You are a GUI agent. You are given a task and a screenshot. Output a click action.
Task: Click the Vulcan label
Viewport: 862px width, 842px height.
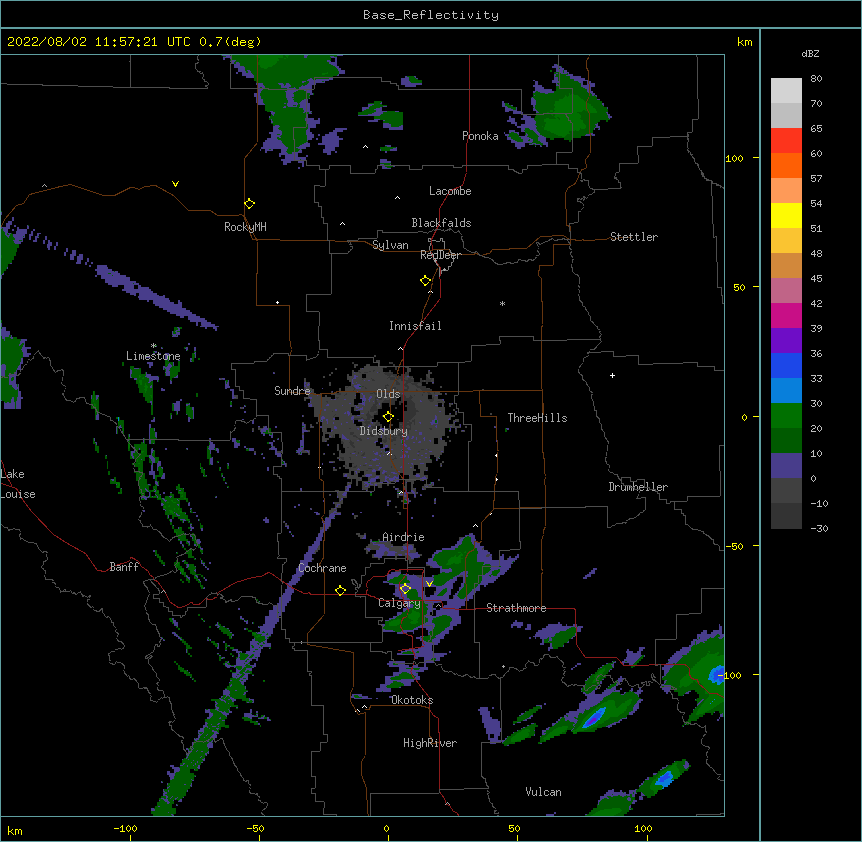pyautogui.click(x=543, y=792)
